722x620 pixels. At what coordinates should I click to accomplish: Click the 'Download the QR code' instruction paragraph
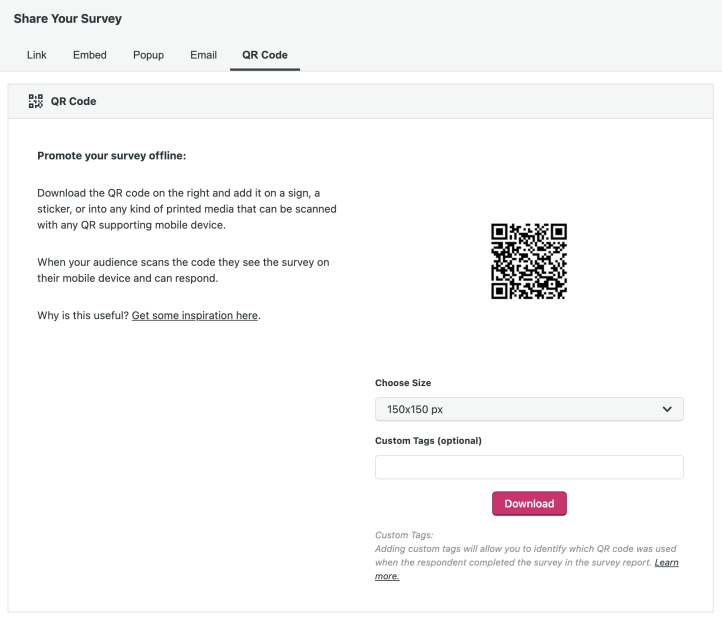[x=186, y=209]
